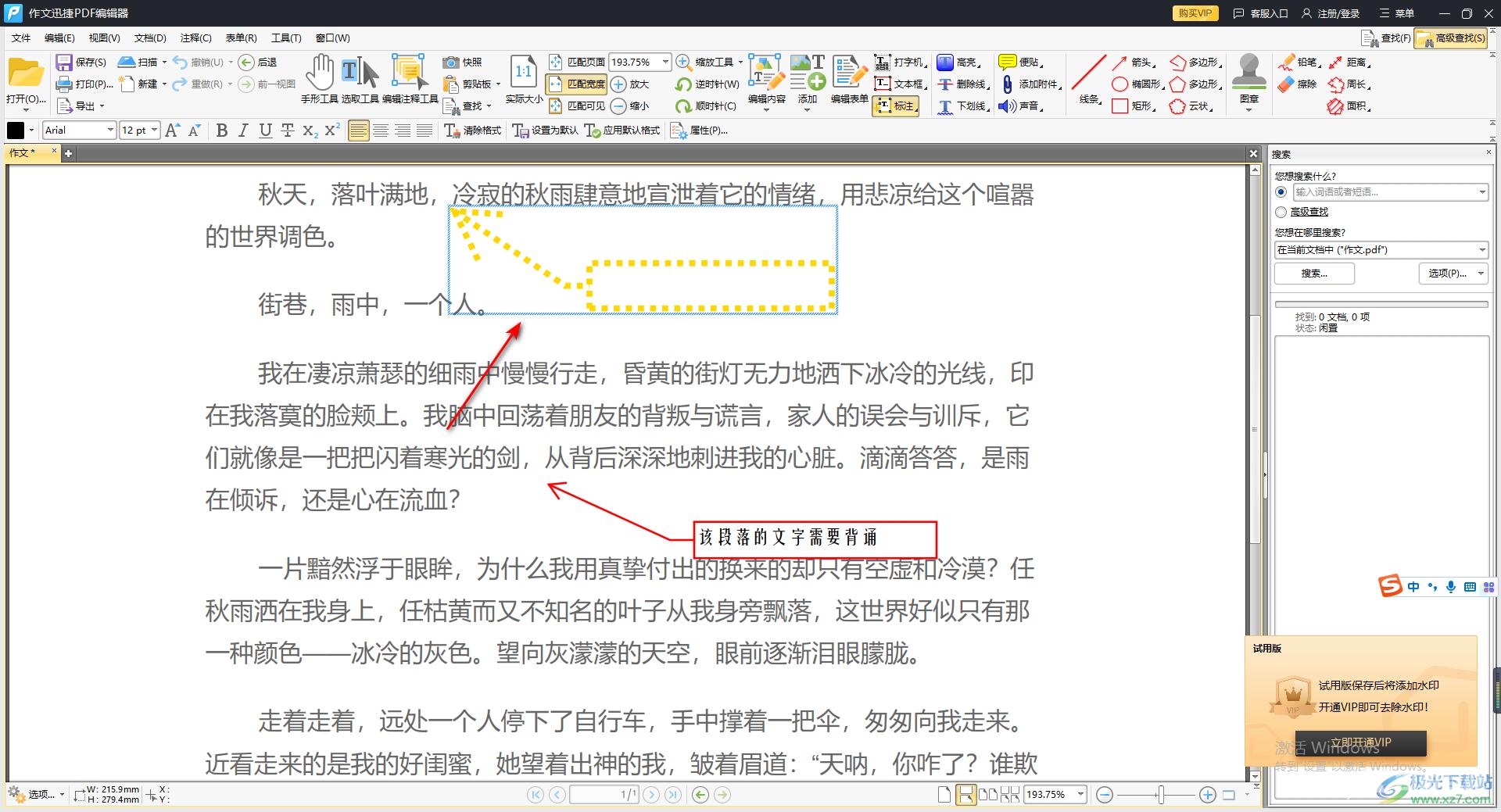Click the Fit Visible (匹配可见) icon

click(x=556, y=106)
